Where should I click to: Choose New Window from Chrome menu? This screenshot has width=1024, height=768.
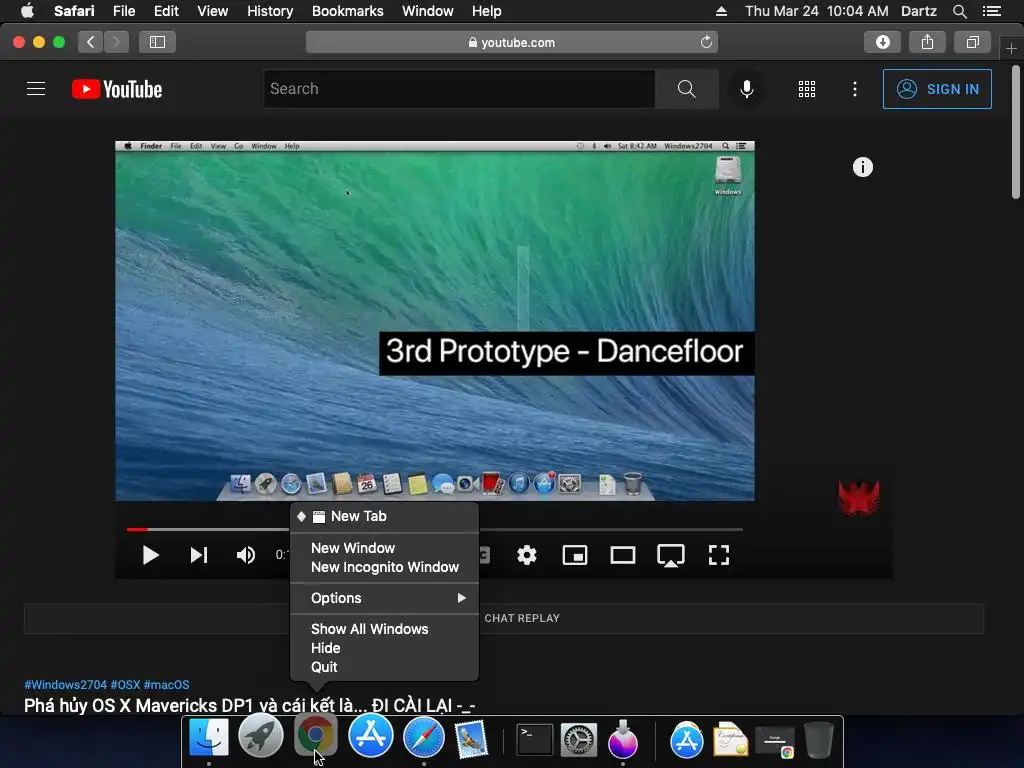click(384, 548)
